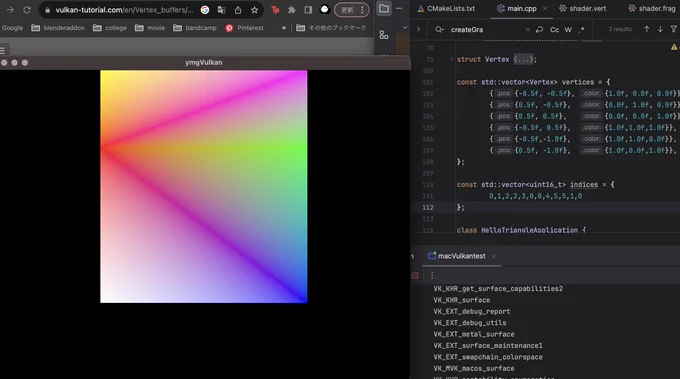Click the new line icon in search
This screenshot has height=379, width=680.
[539, 29]
